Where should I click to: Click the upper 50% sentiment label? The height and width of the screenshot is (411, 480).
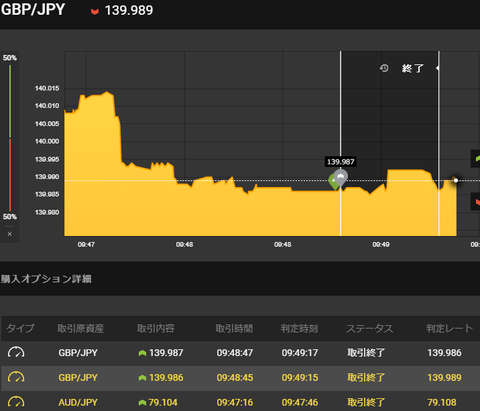pyautogui.click(x=10, y=58)
